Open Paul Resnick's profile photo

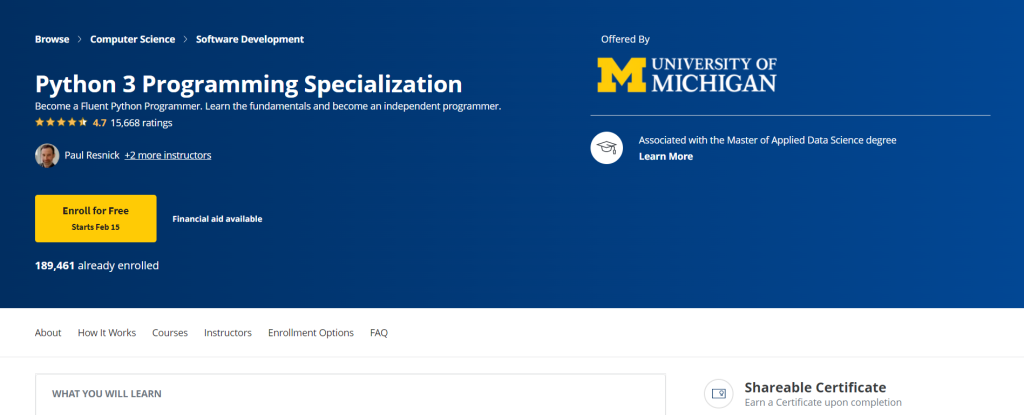tap(47, 156)
